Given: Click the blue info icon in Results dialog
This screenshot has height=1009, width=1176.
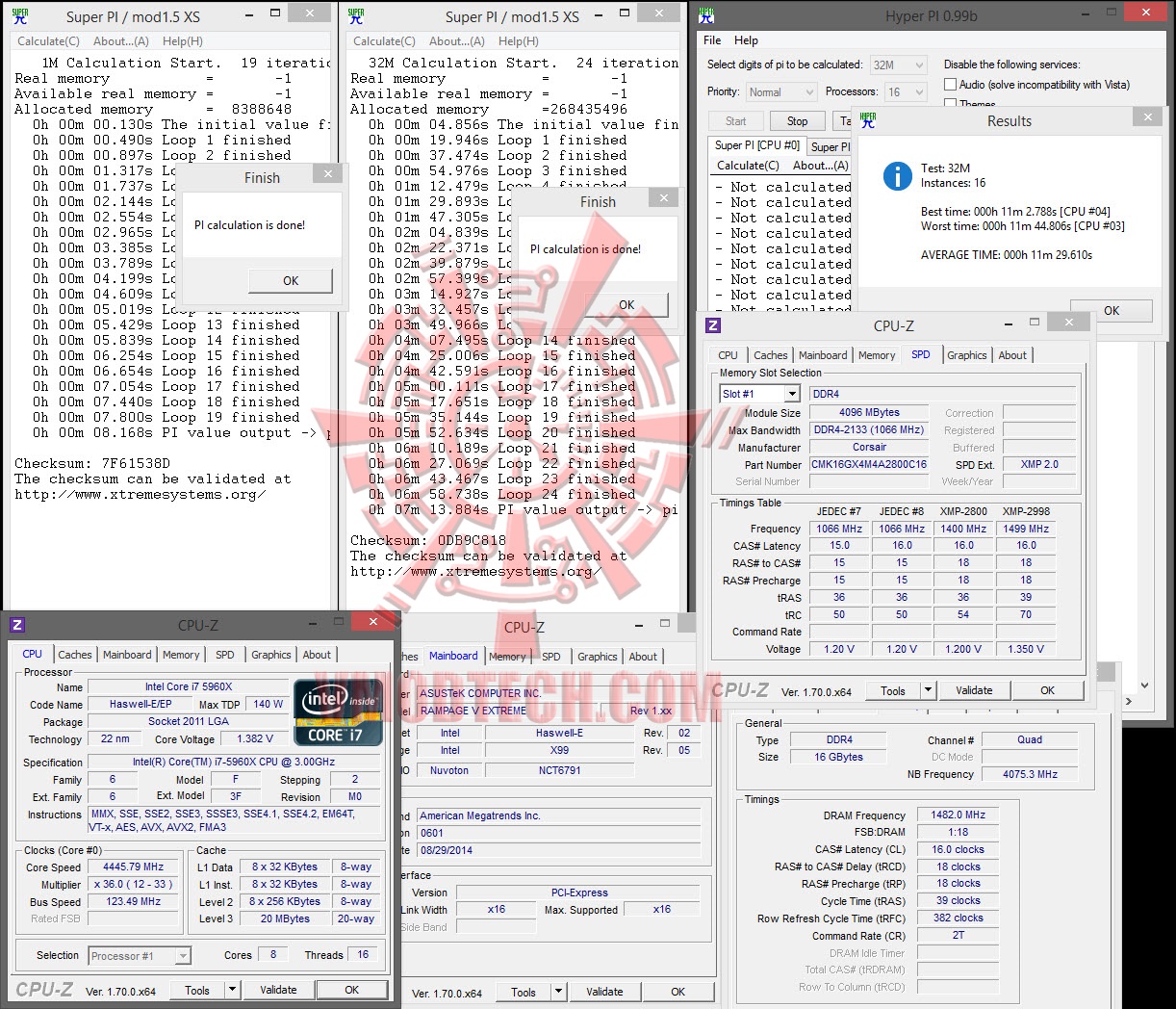Looking at the screenshot, I should tap(897, 176).
